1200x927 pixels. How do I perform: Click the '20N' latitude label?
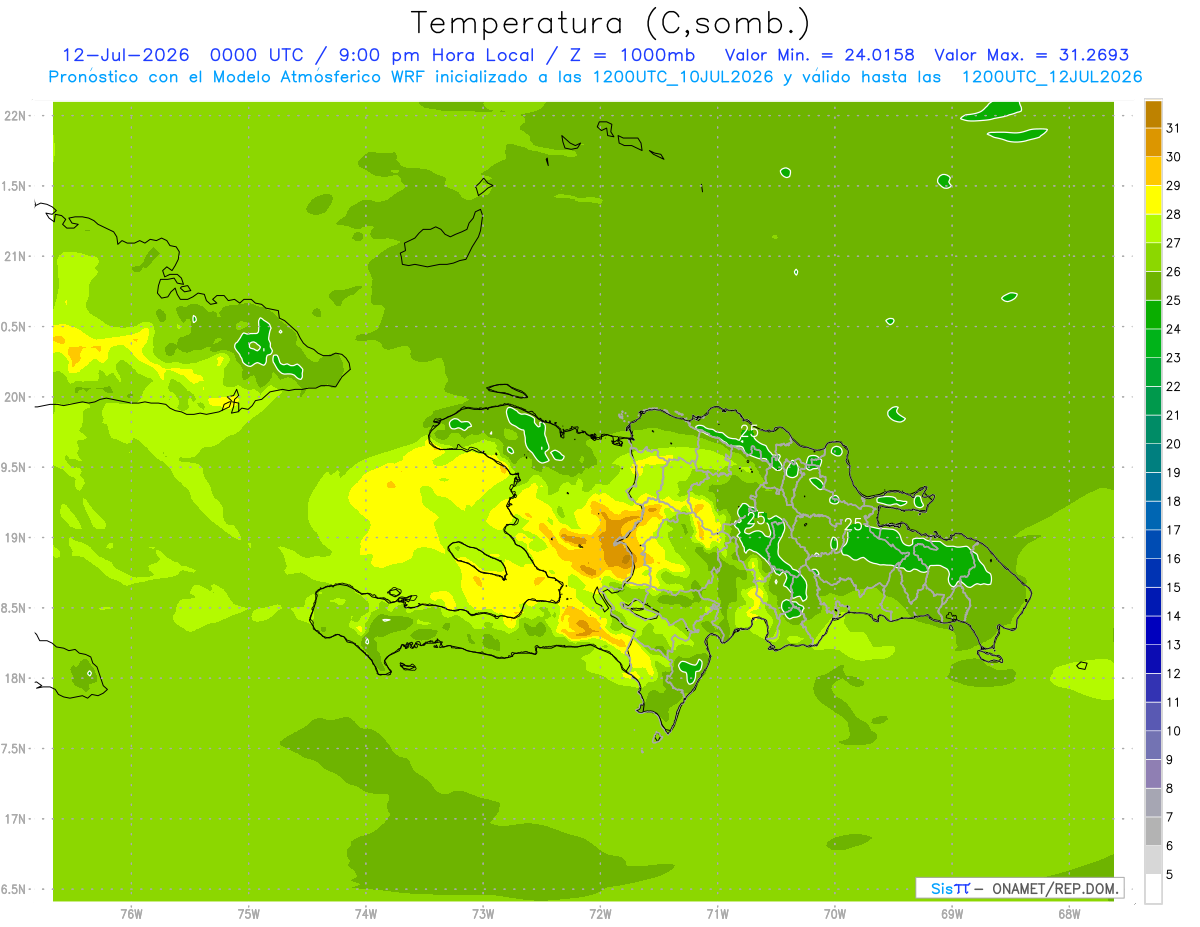[15, 398]
